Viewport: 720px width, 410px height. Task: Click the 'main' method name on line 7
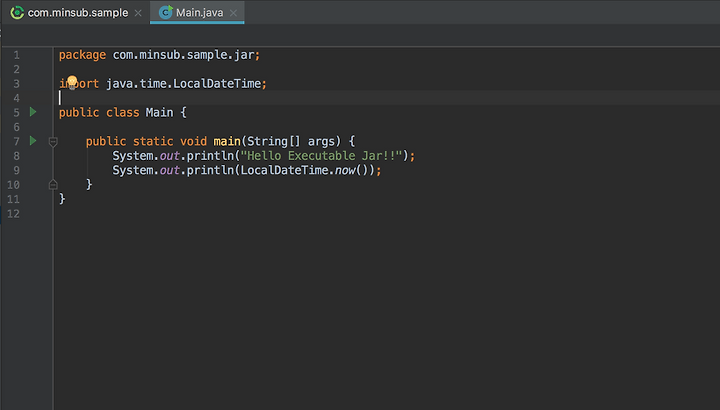pos(227,141)
